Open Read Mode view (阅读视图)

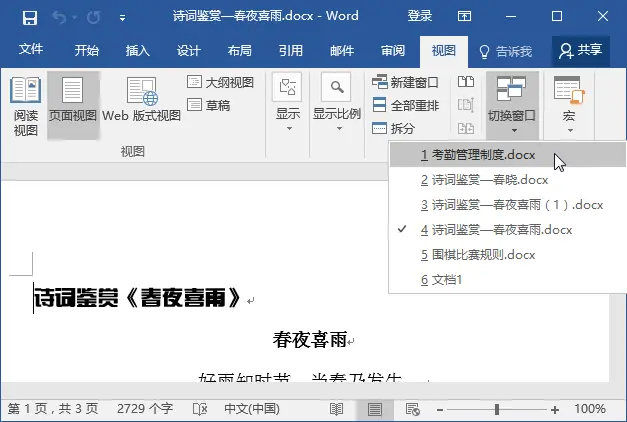pos(25,105)
